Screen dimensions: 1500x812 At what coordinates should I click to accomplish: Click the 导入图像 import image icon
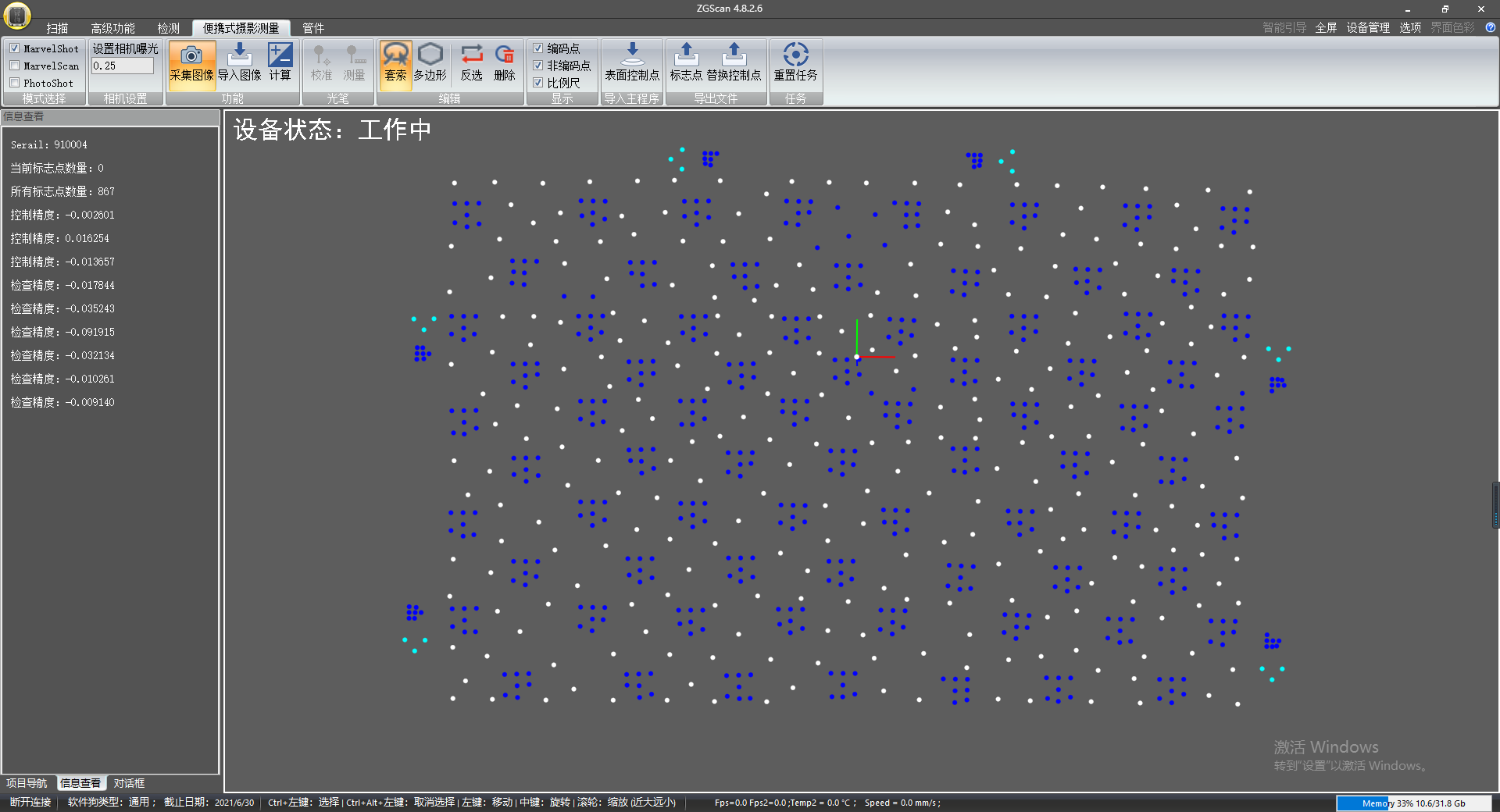tap(239, 56)
